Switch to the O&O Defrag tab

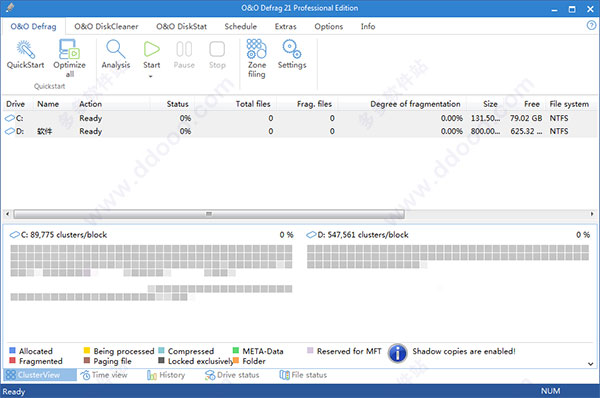[x=33, y=26]
